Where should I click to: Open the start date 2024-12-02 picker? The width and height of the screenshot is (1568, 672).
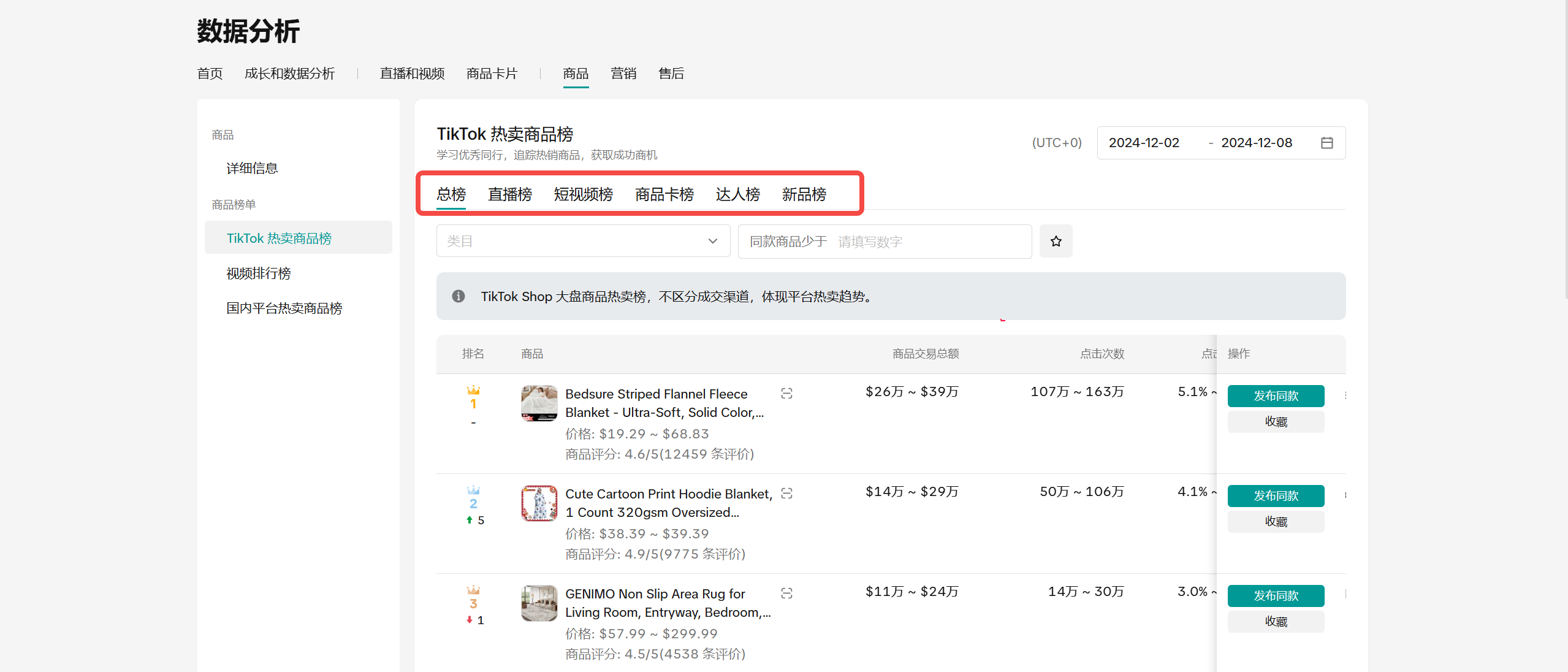pyautogui.click(x=1144, y=143)
